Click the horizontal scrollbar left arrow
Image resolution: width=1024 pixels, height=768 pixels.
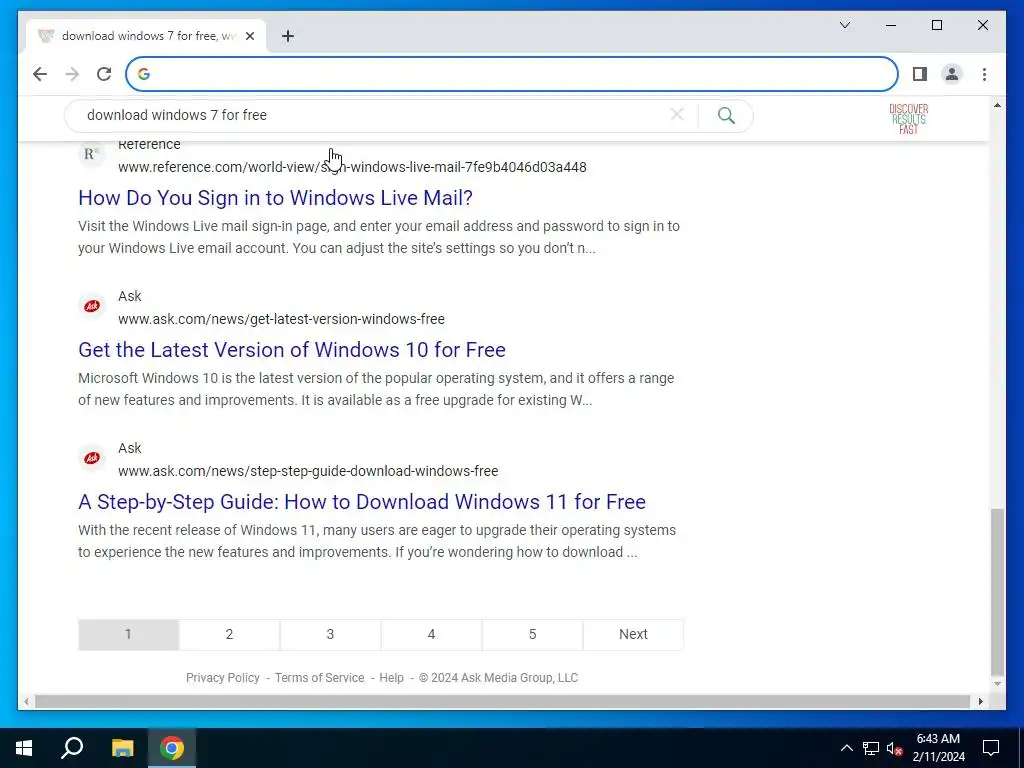(26, 701)
